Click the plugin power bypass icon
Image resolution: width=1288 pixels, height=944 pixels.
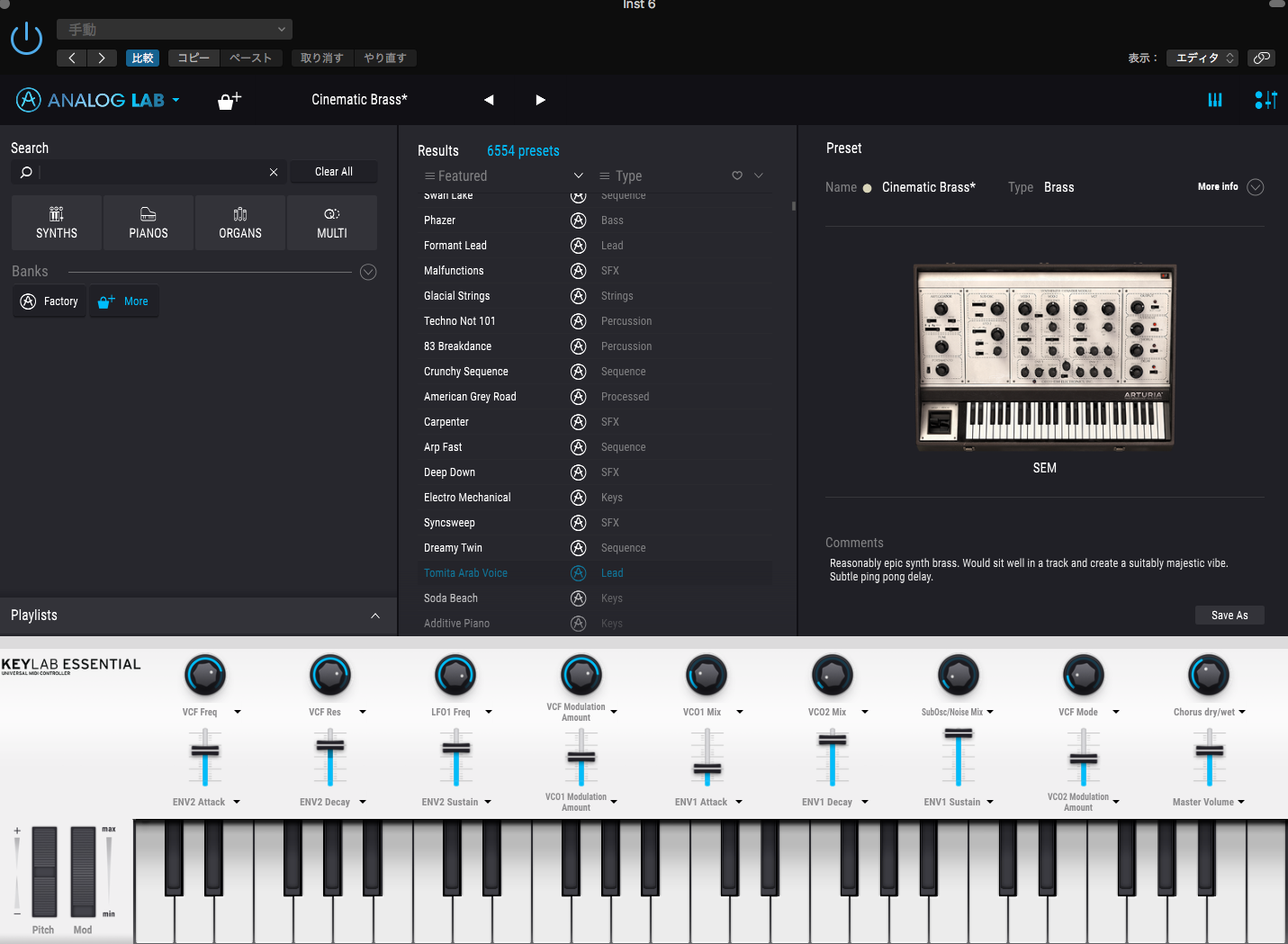pos(26,39)
